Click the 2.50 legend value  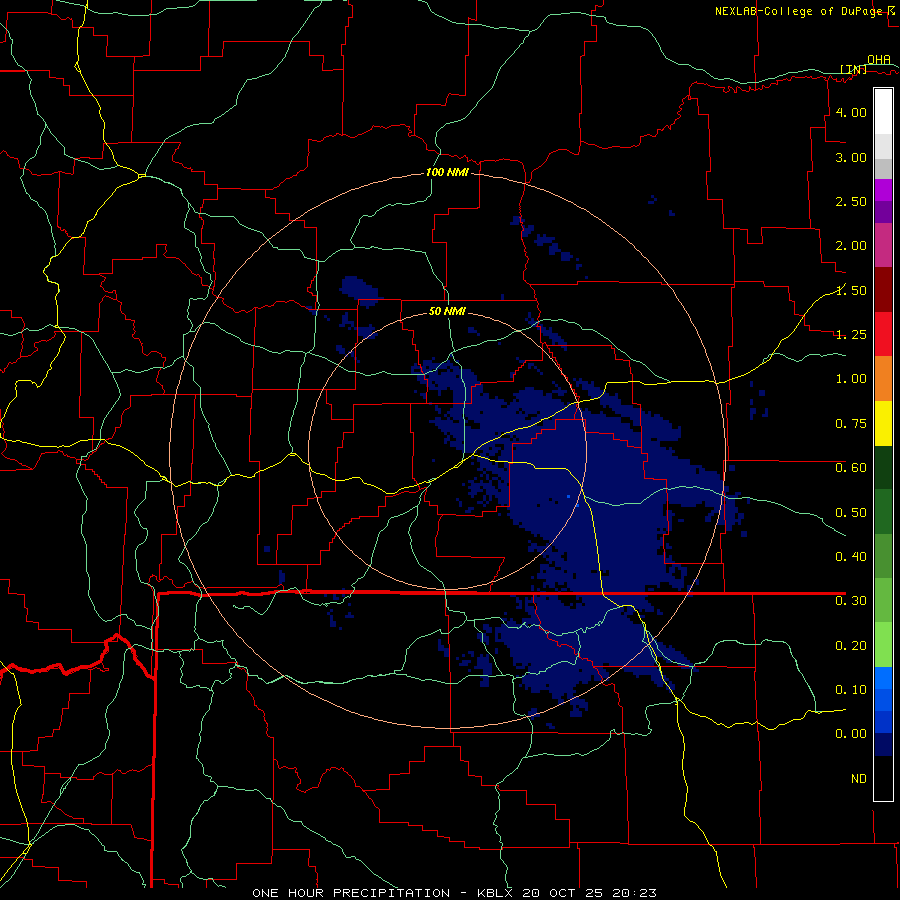[x=851, y=201]
